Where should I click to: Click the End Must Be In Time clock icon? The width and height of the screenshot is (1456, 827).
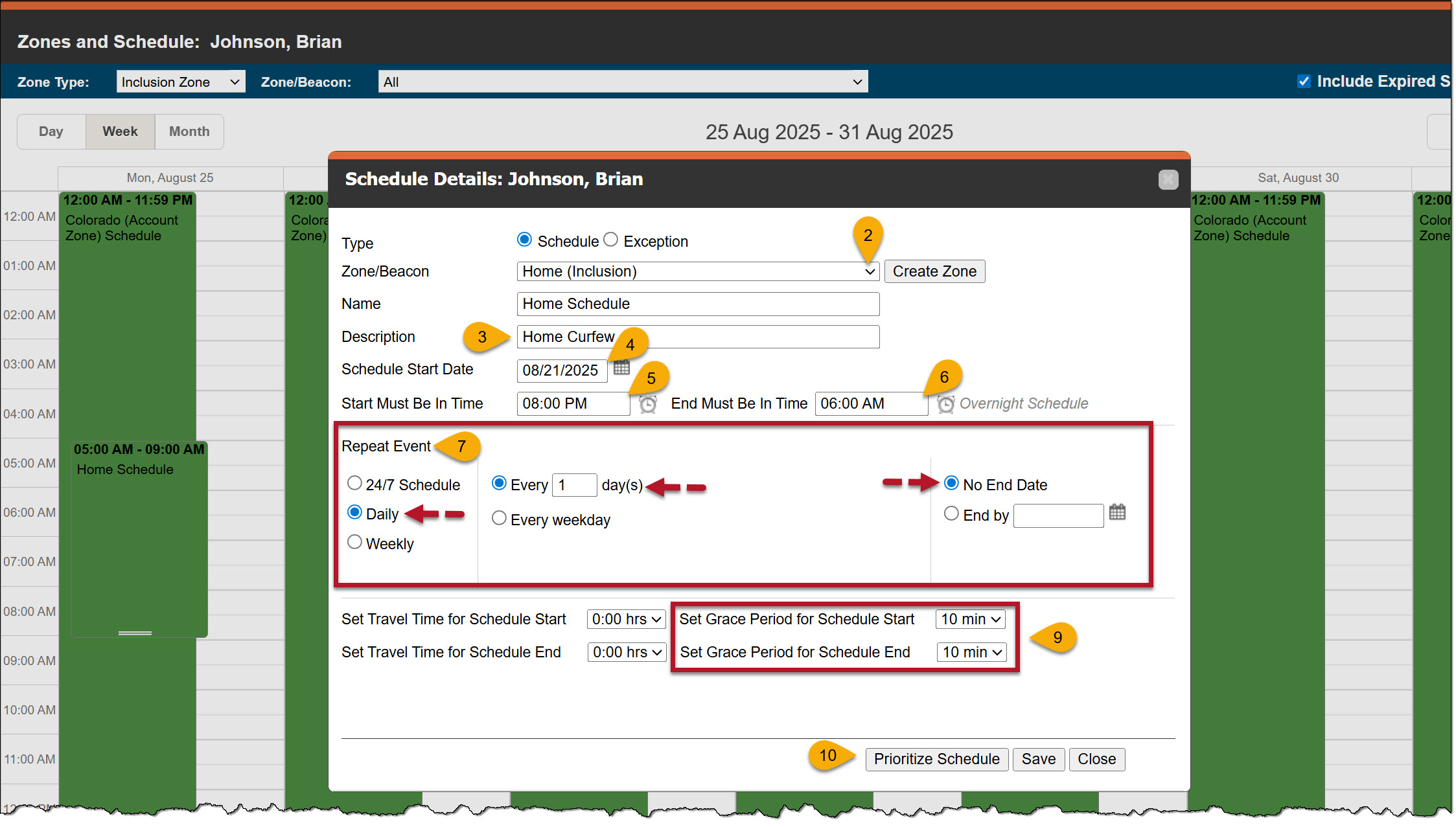coord(945,404)
